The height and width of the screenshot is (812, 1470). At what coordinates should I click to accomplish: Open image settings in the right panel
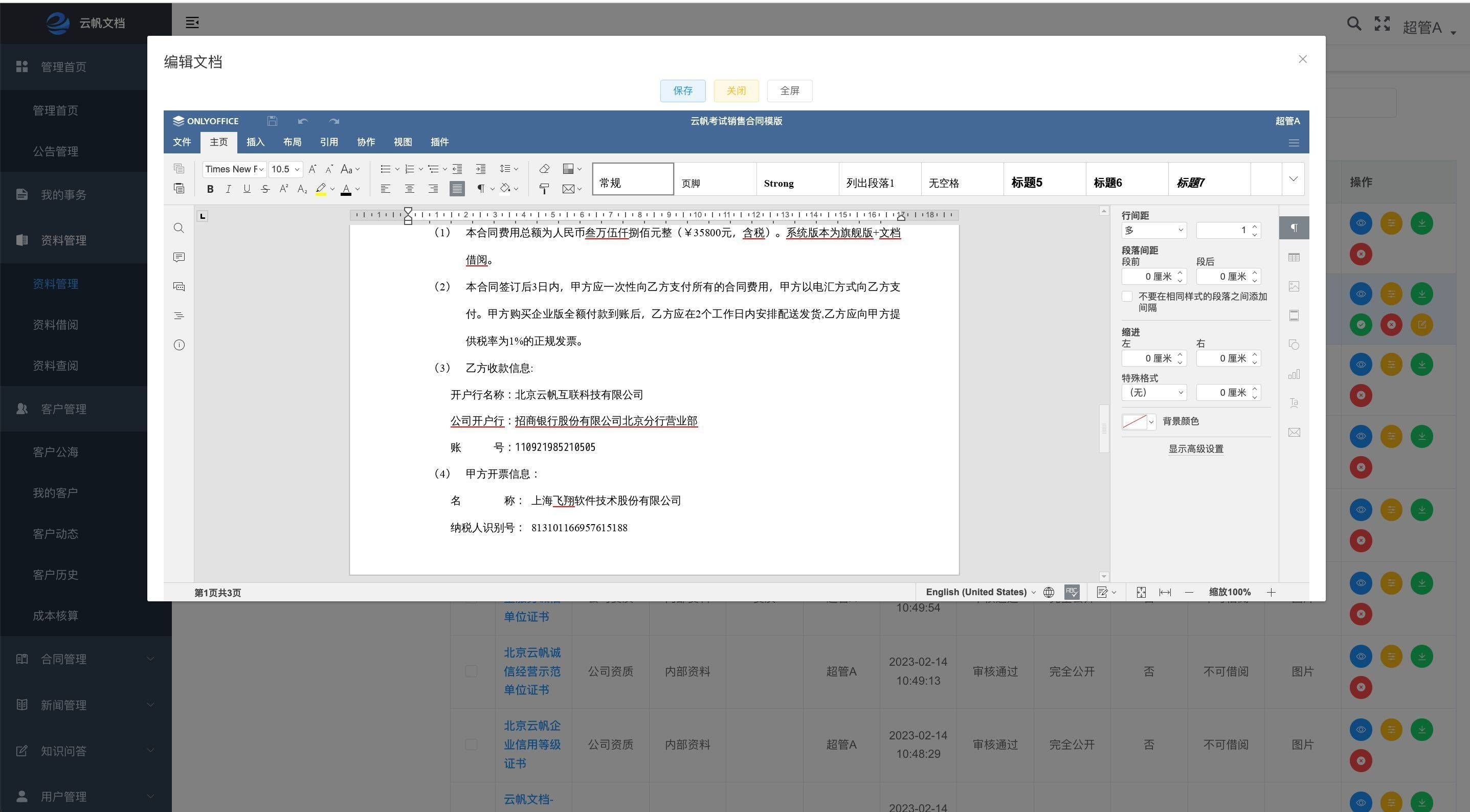1294,286
